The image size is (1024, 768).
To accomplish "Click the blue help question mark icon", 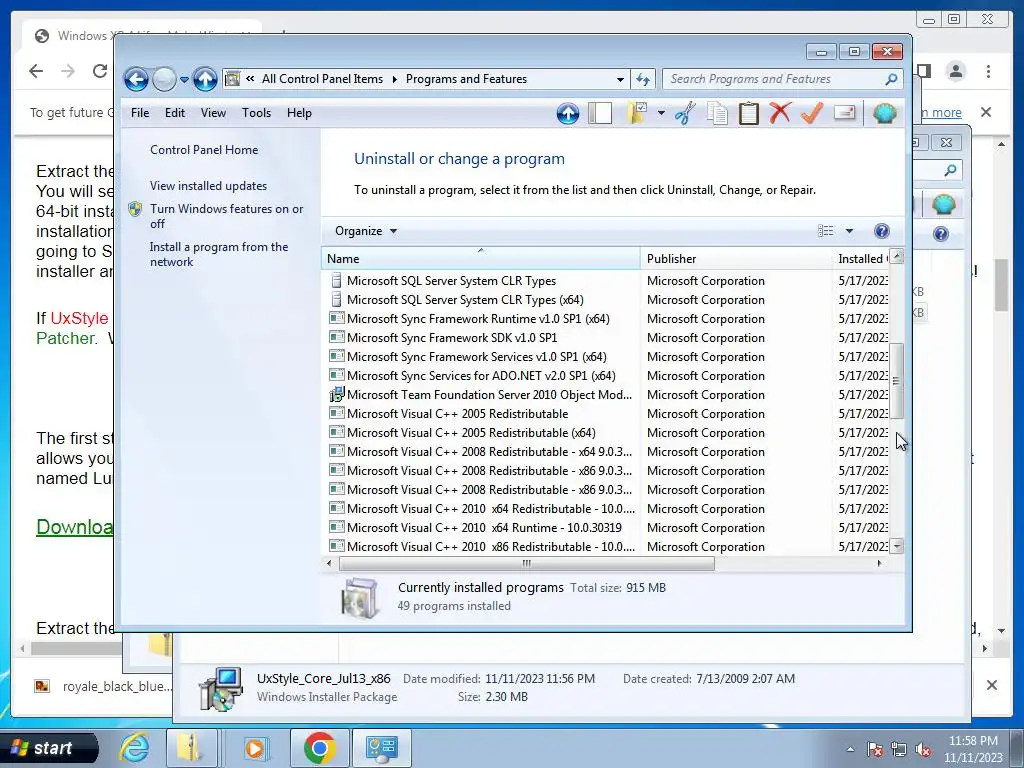I will tap(881, 231).
